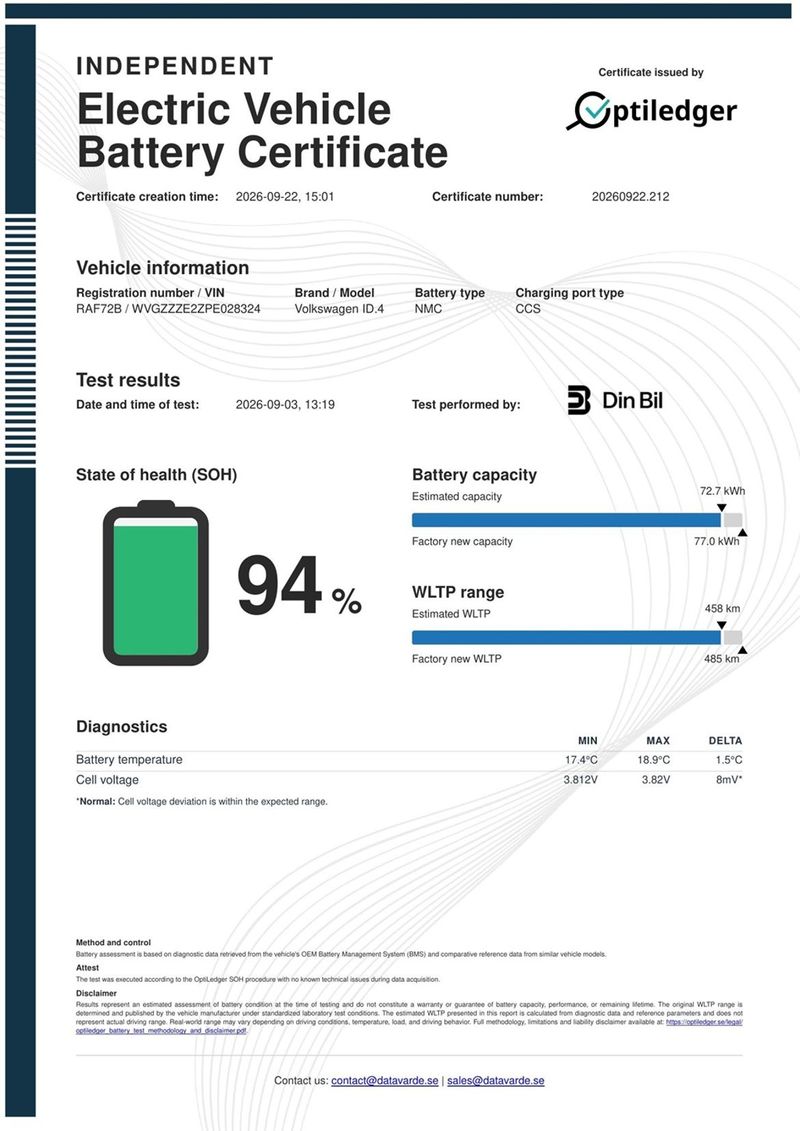The height and width of the screenshot is (1131, 800).
Task: Click the DELTA column header
Action: pos(725,741)
